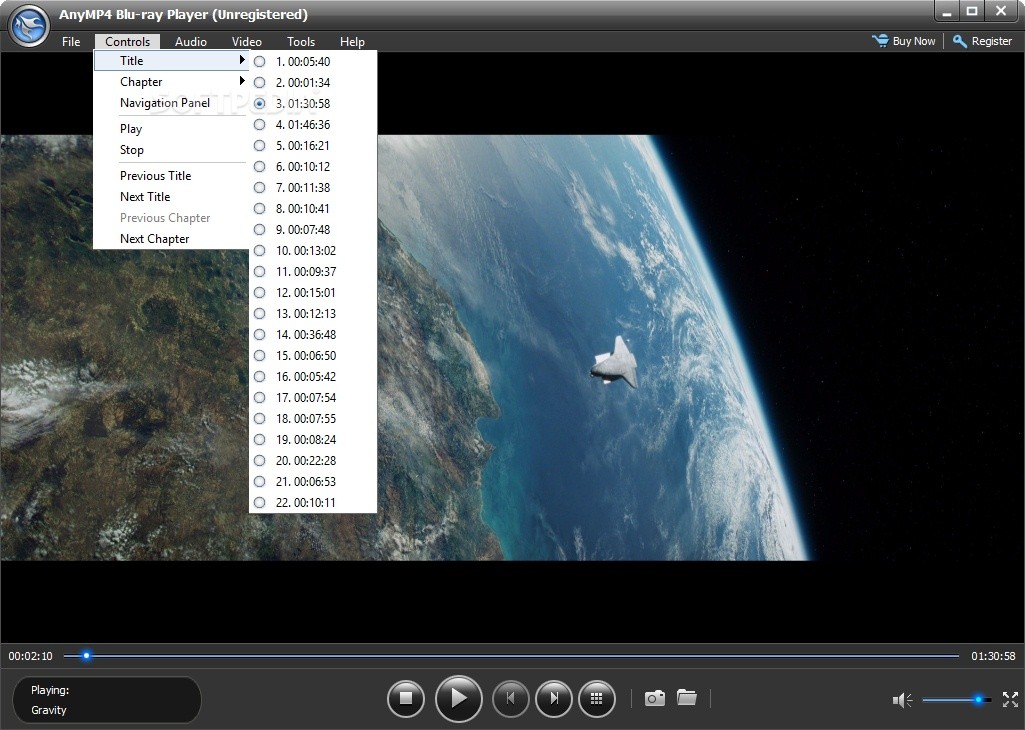Select title 8. 00:10:41
Screen dimensions: 1025x730
coord(312,208)
